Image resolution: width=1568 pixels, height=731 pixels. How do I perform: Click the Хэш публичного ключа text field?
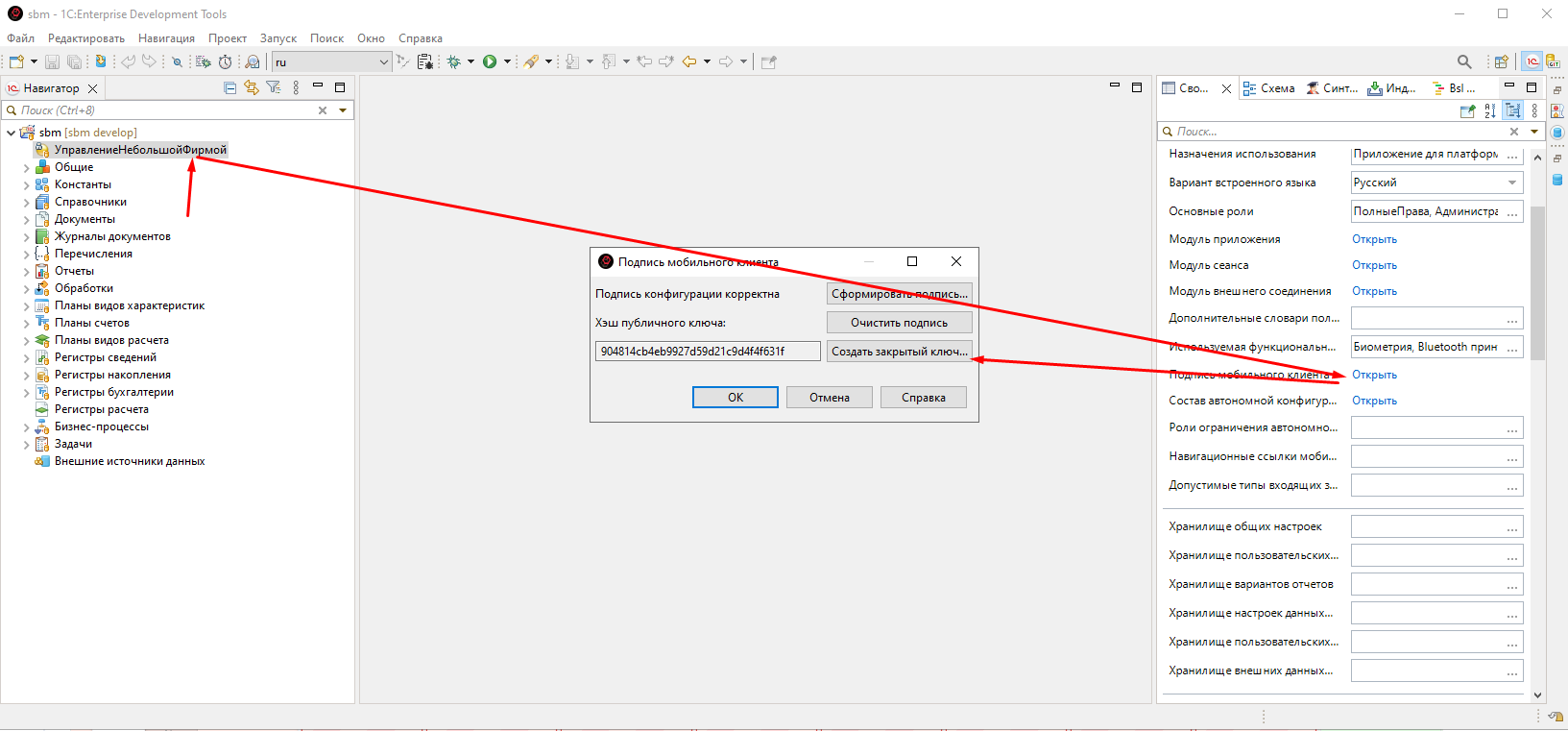[707, 352]
